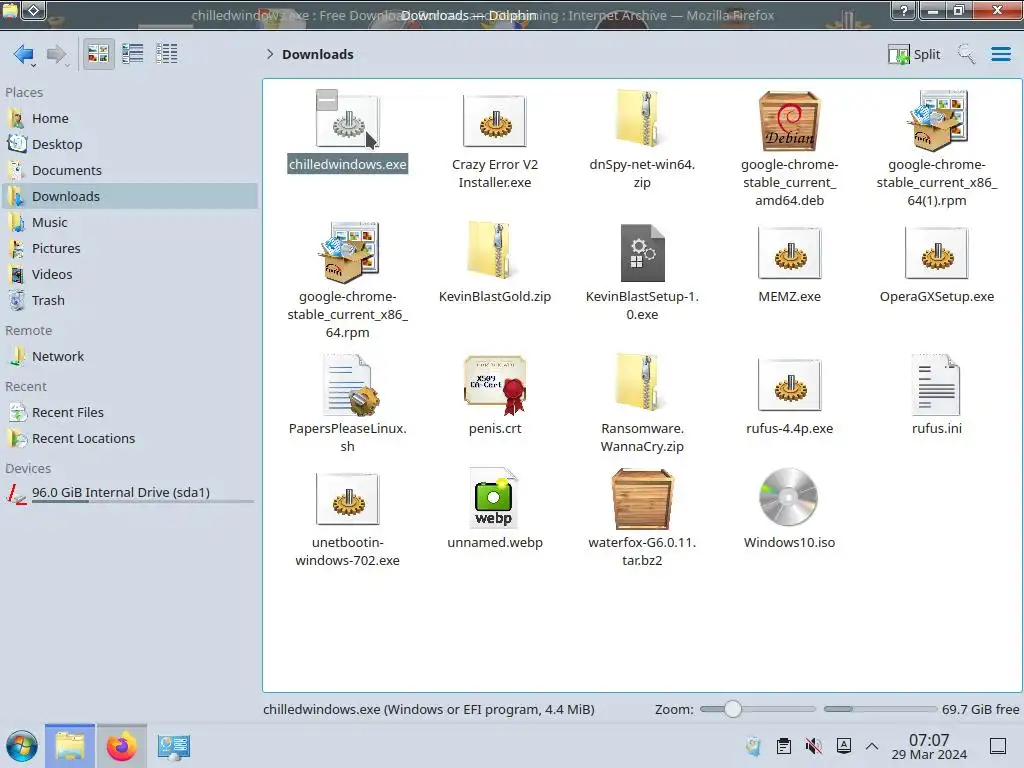The image size is (1024, 768).
Task: Open Recent Files entry
Action: click(129, 413)
